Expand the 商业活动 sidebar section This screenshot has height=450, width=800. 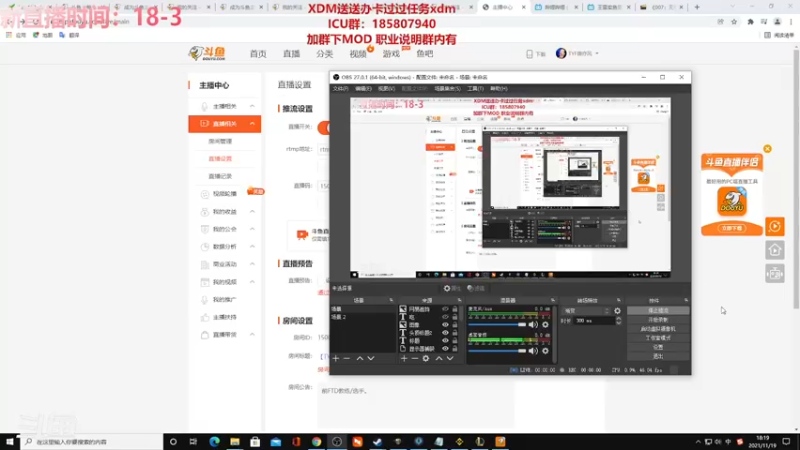click(x=252, y=264)
